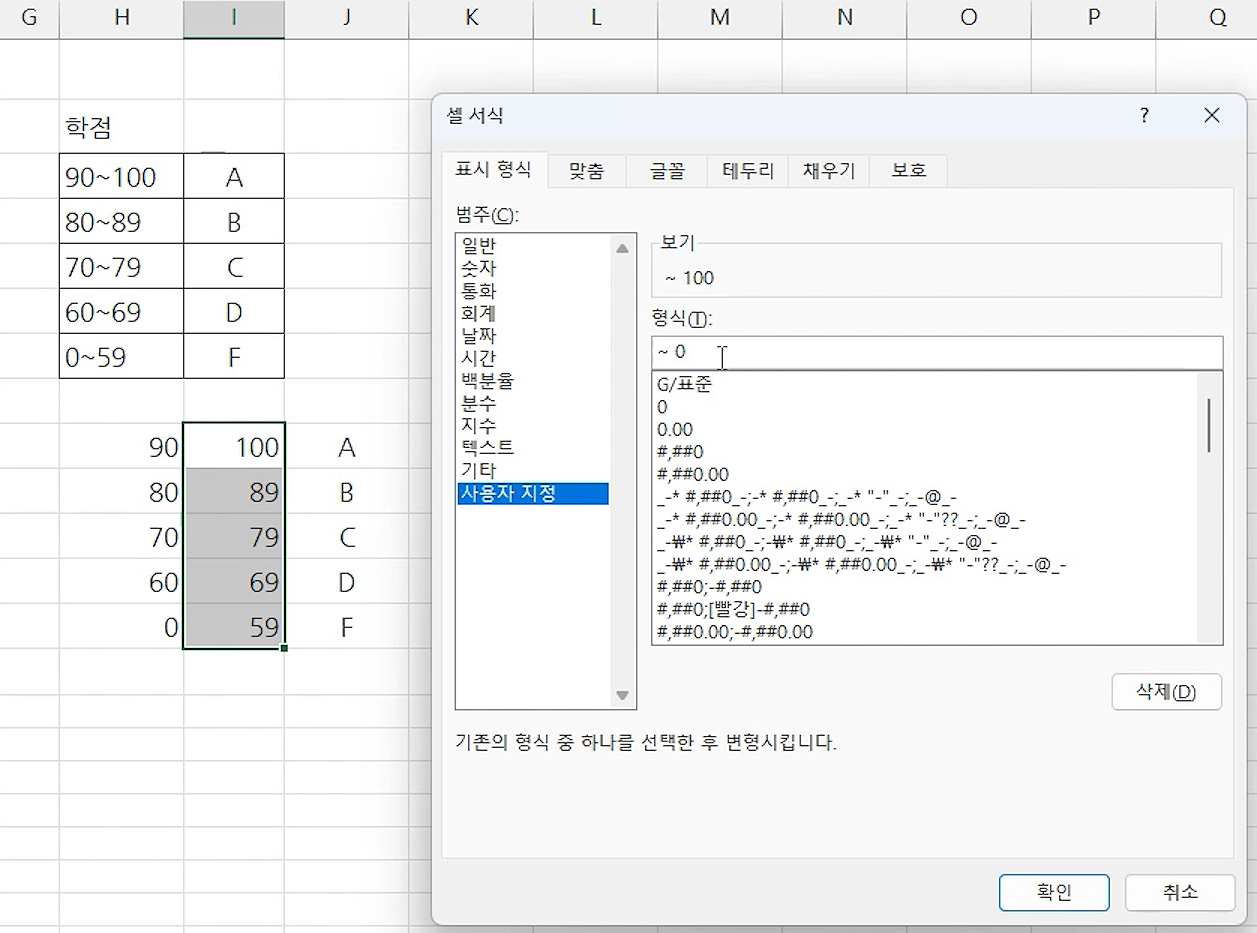Select the 보호 tab

909,171
